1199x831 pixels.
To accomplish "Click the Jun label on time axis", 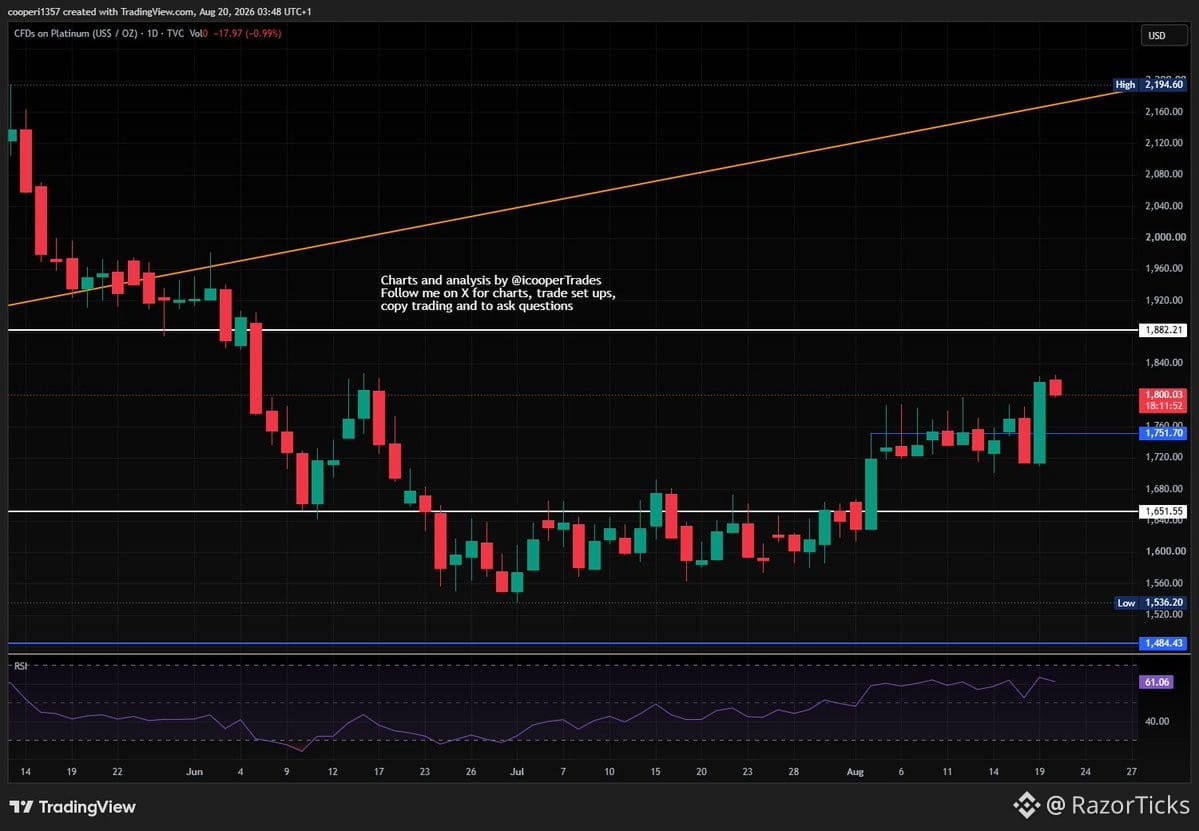I will (194, 772).
